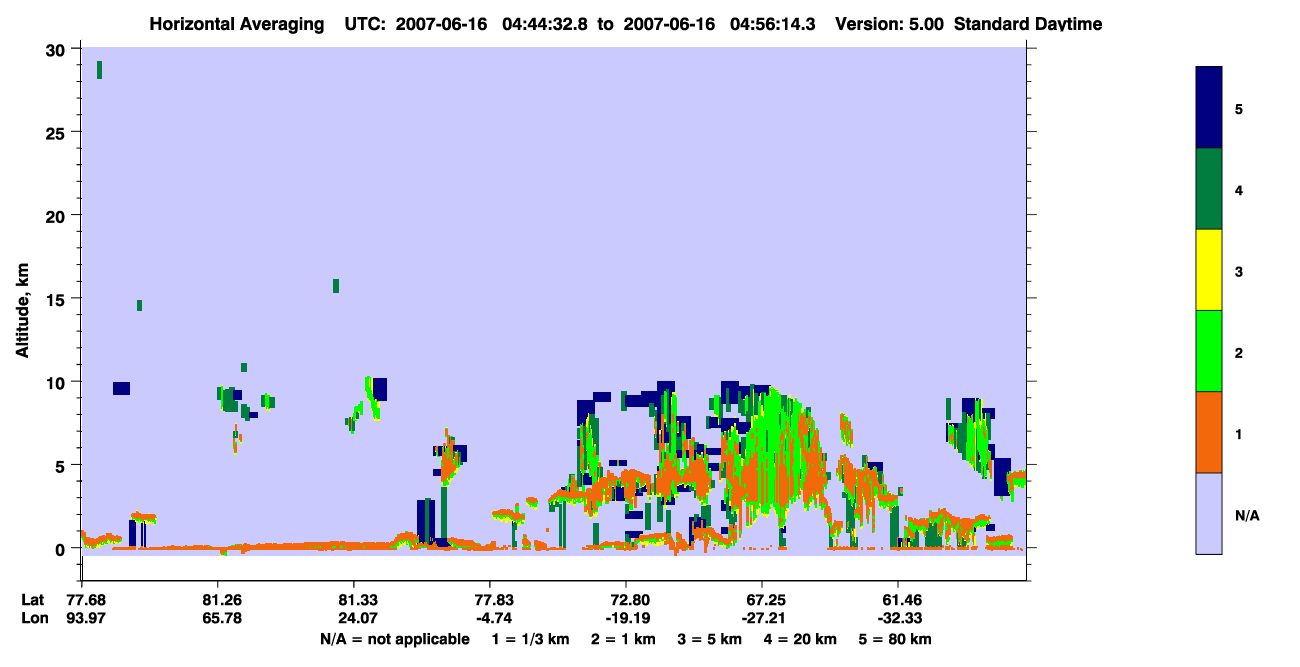Click the altitude tick label '10'
Viewport: 1300px width, 667px height.
click(x=57, y=382)
